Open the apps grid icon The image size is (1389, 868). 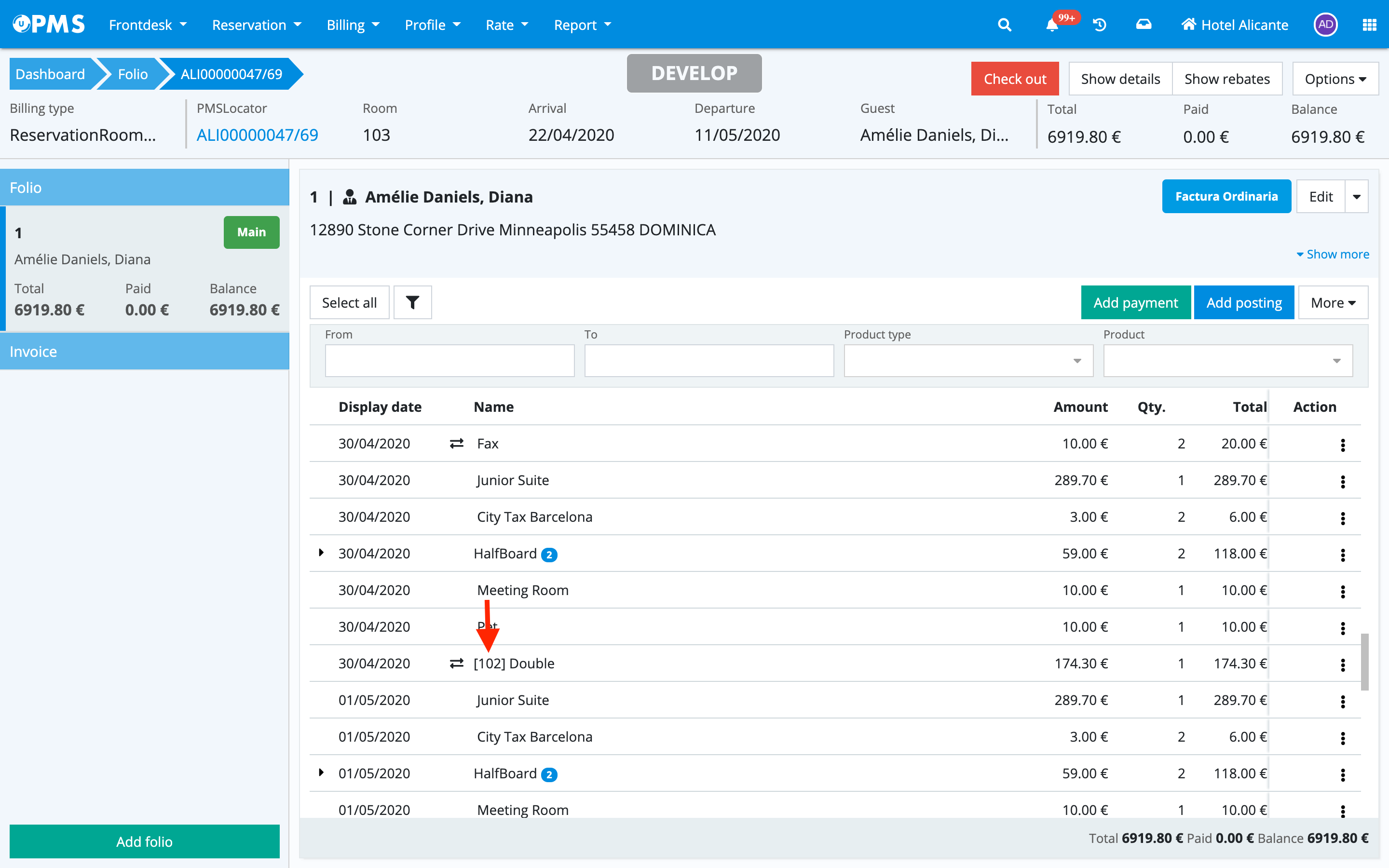tap(1369, 25)
